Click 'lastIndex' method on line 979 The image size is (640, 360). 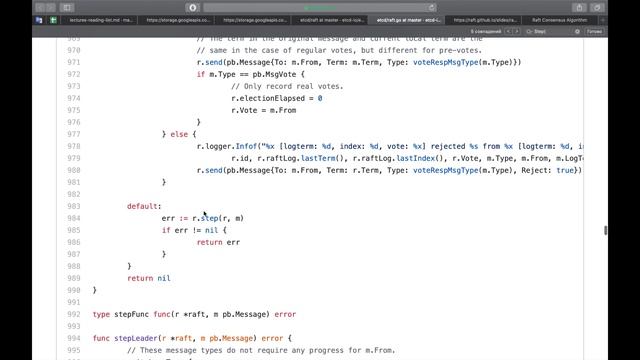416,158
